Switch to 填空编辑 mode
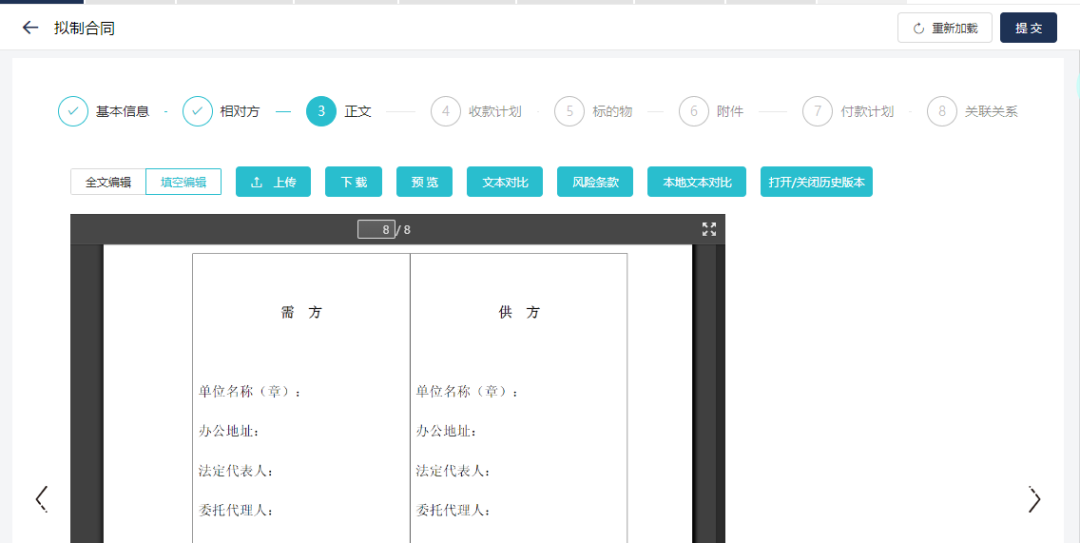This screenshot has width=1080, height=543. point(183,182)
